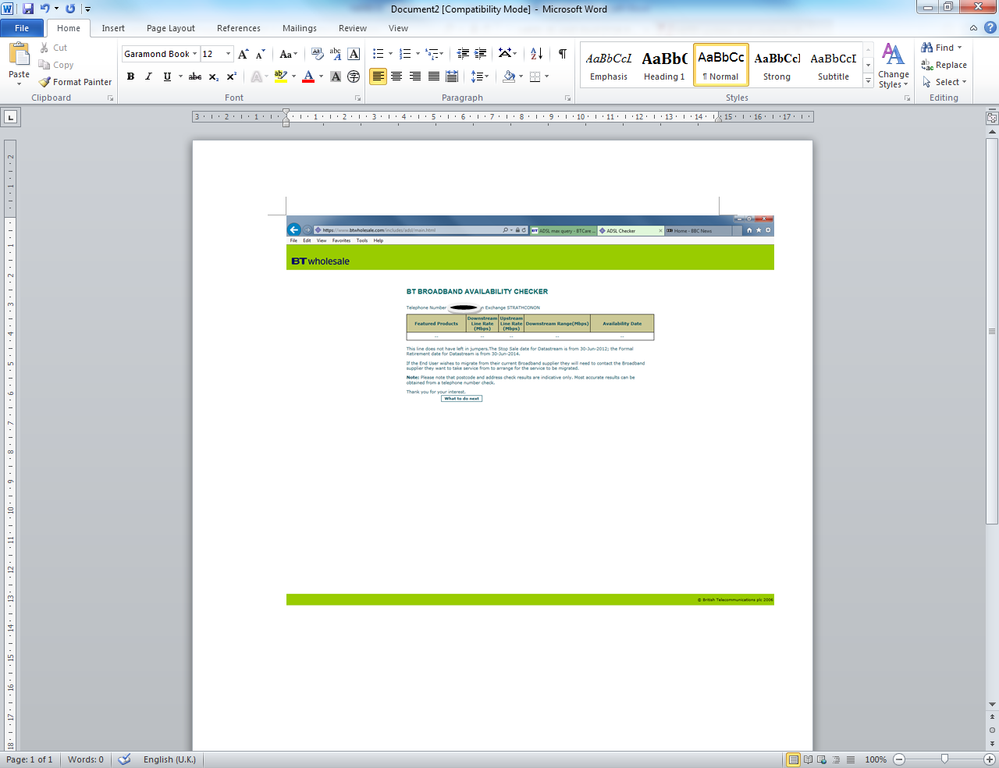999x768 pixels.
Task: Toggle Align Text Left button
Action: pos(378,76)
